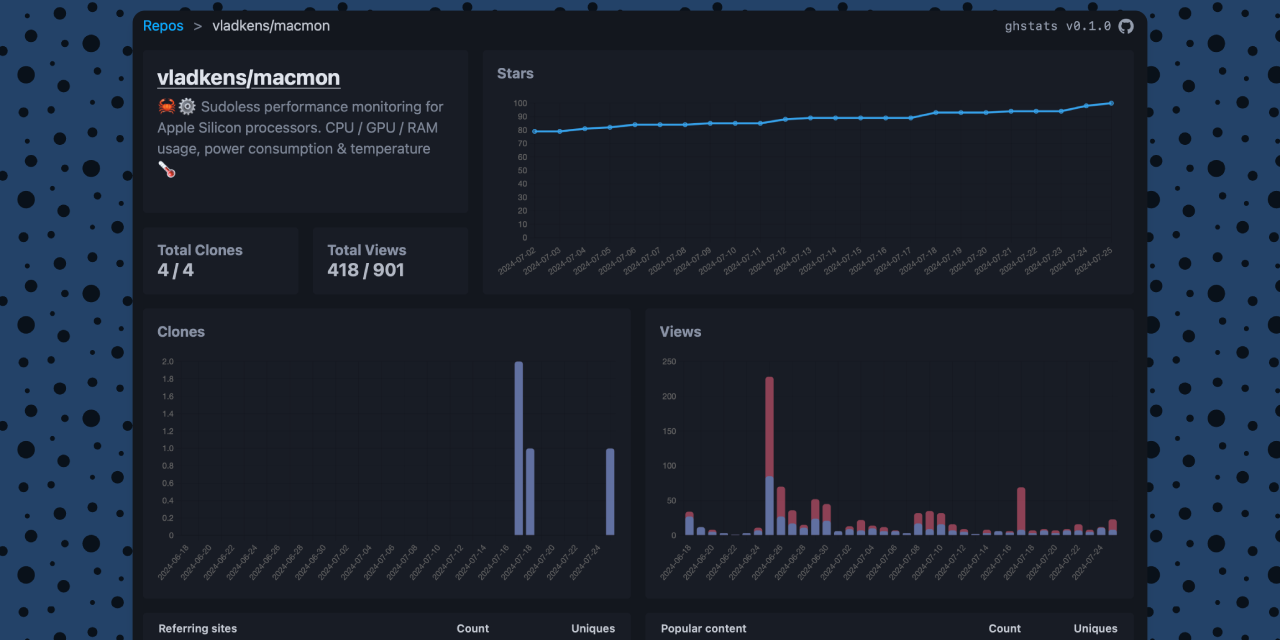Click the tallest bar in the Clones chart
Viewport: 1280px width, 640px height.
coord(518,448)
